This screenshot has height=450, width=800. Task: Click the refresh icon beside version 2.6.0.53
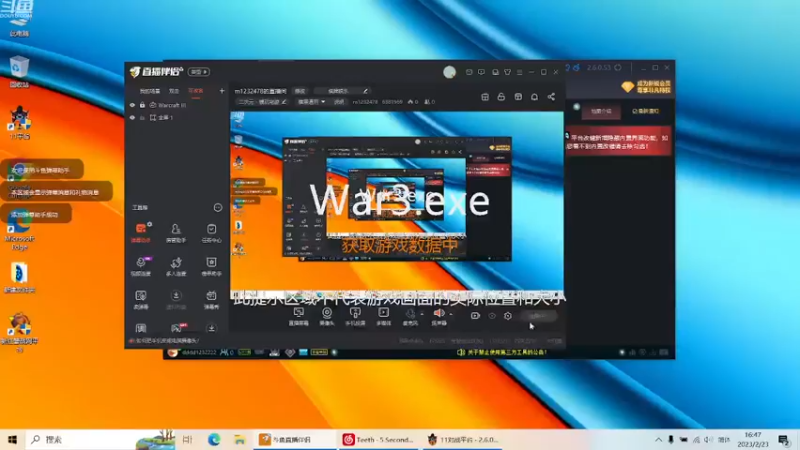click(x=618, y=67)
